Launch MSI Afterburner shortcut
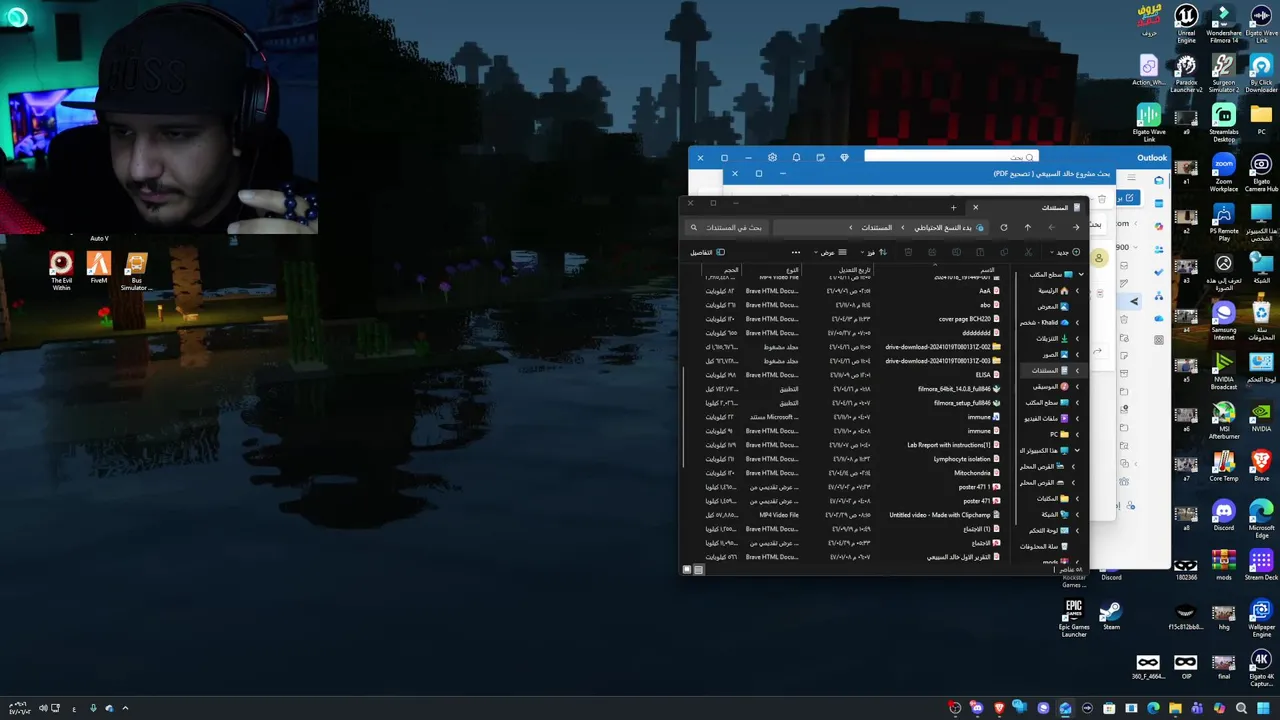The image size is (1280, 720). pyautogui.click(x=1223, y=420)
